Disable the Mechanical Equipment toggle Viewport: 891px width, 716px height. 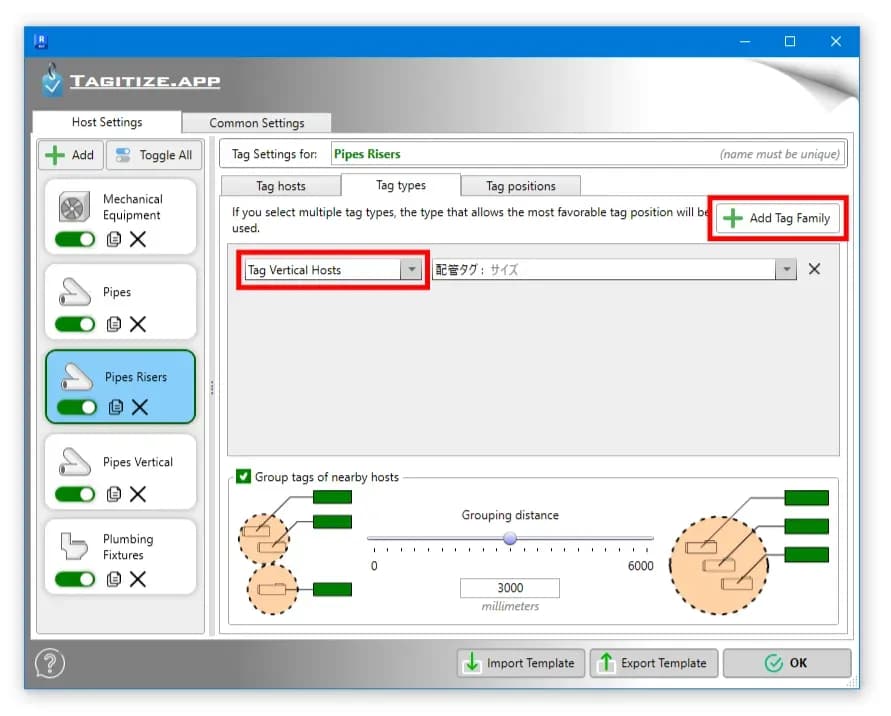[75, 239]
